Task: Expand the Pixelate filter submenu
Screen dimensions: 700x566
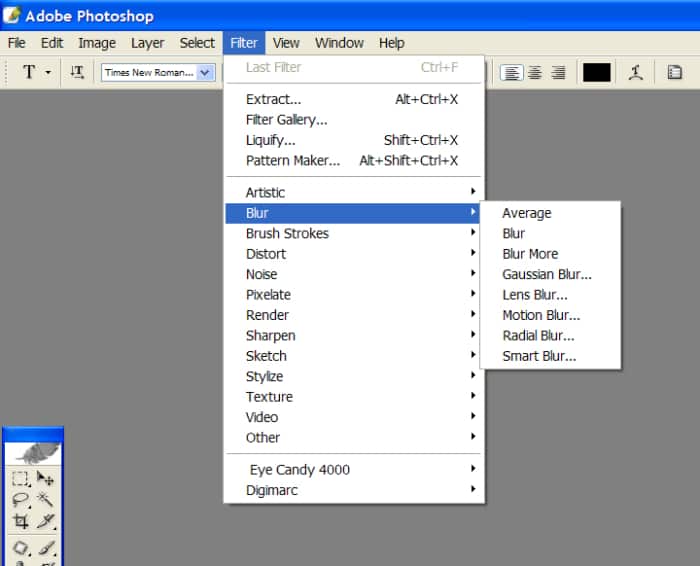Action: pyautogui.click(x=352, y=295)
